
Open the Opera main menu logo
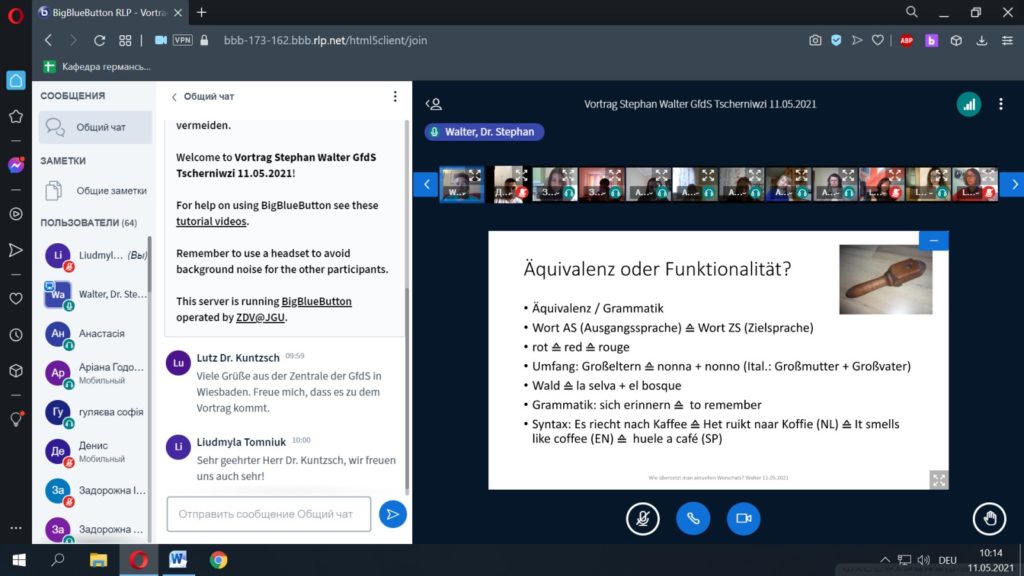(16, 15)
